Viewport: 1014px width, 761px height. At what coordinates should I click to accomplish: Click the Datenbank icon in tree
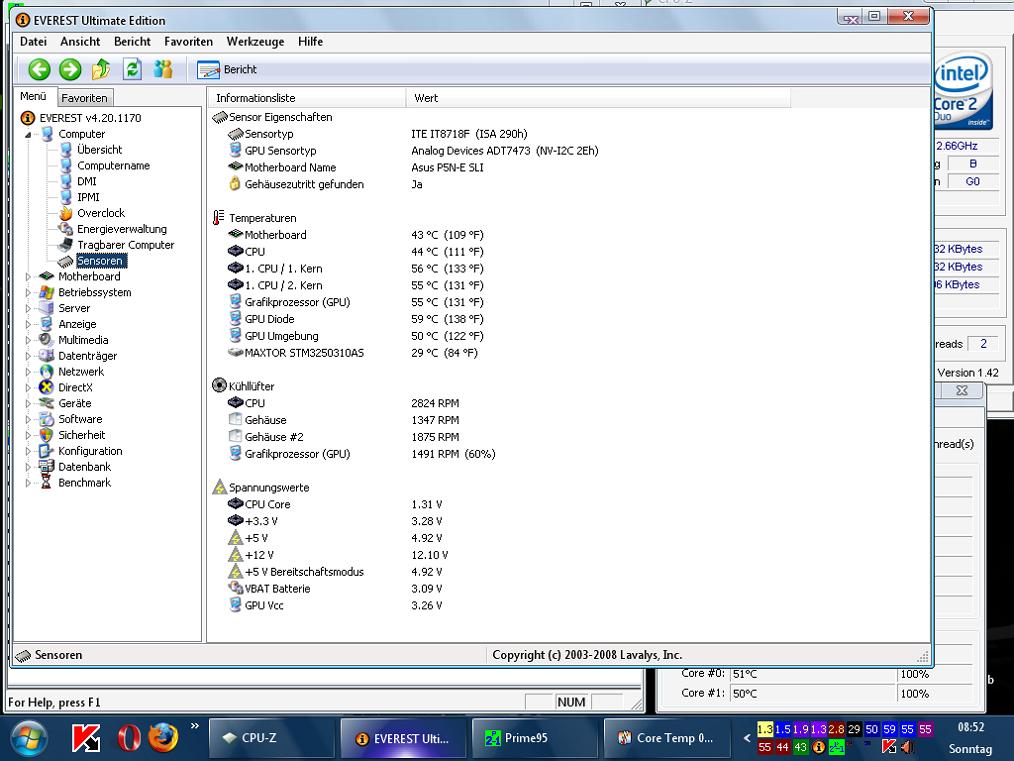point(46,467)
